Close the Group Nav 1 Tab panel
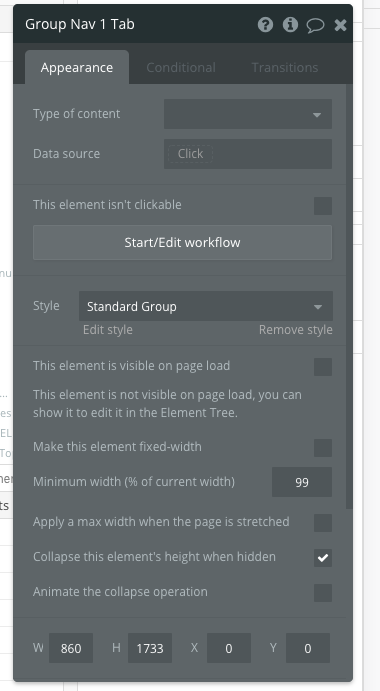The width and height of the screenshot is (380, 691). (340, 25)
